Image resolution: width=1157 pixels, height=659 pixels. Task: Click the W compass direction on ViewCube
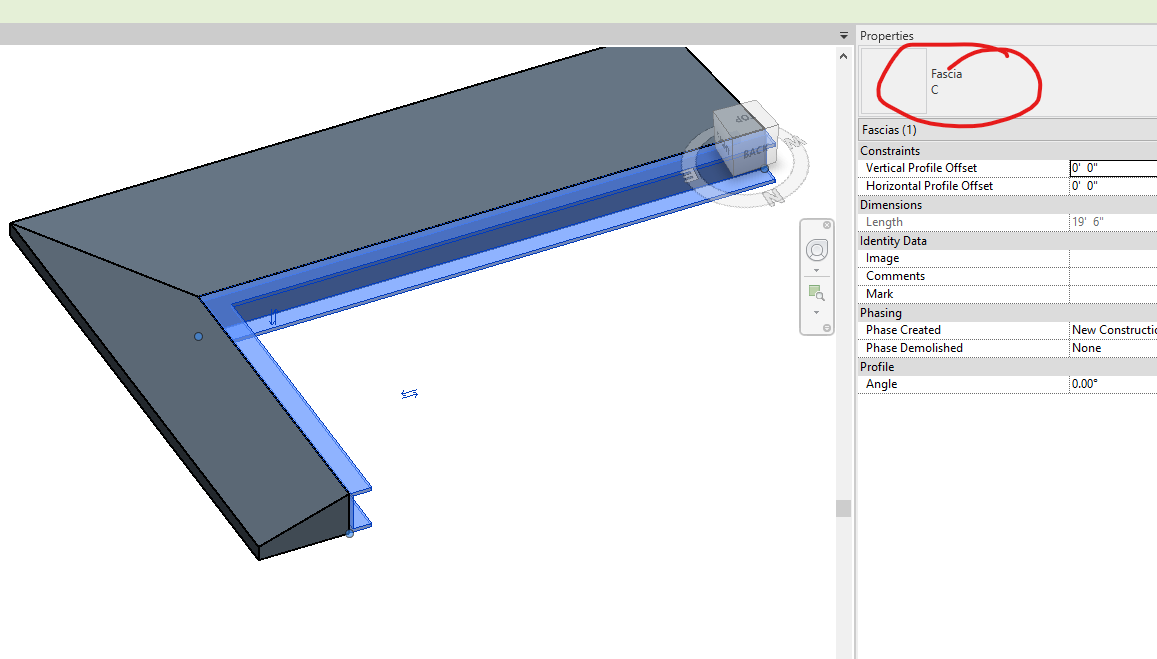point(795,142)
